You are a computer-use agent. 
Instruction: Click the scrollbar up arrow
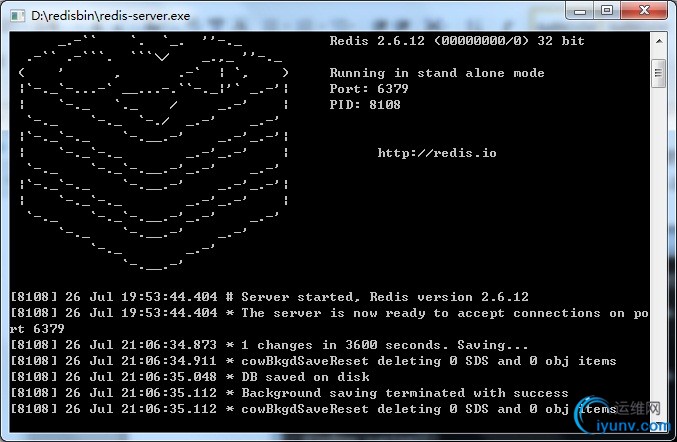click(658, 41)
